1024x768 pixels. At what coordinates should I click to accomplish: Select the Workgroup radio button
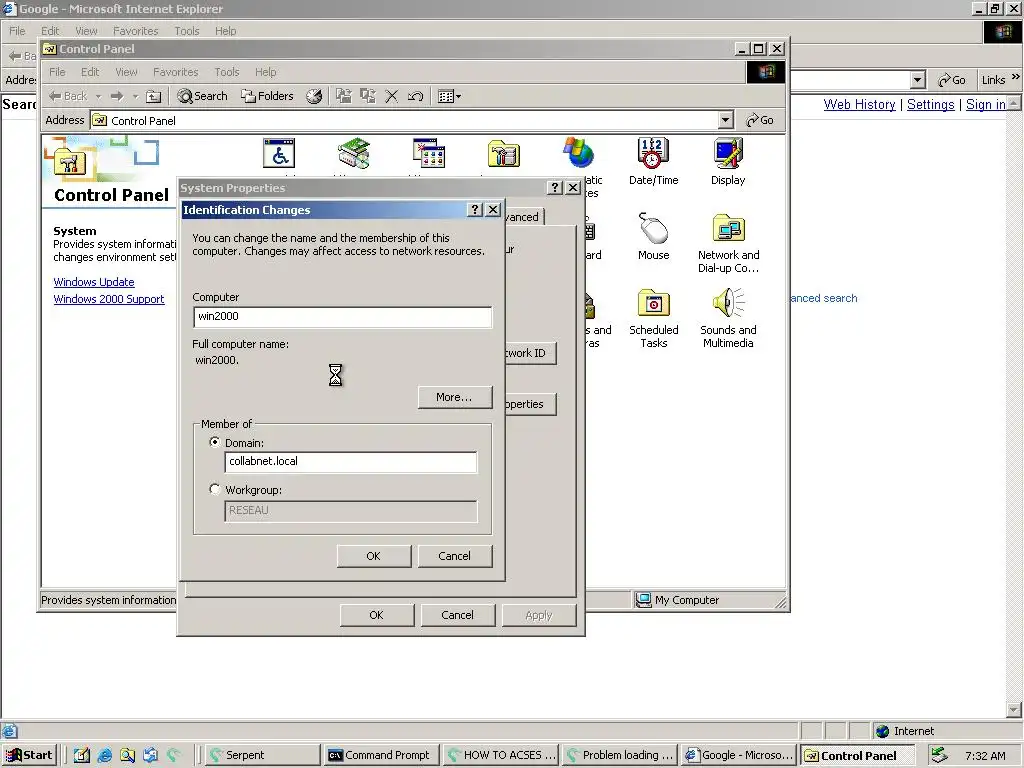pyautogui.click(x=214, y=489)
